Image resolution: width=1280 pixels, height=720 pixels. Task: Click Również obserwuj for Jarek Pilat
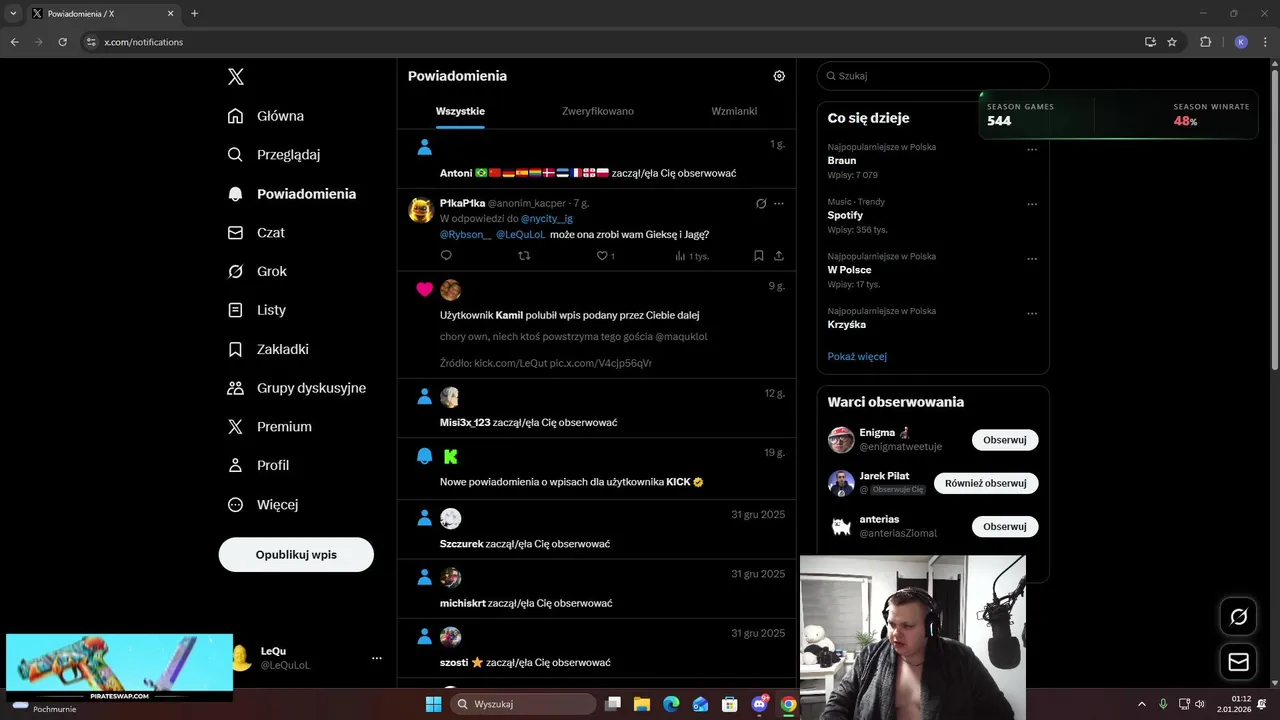(x=986, y=483)
